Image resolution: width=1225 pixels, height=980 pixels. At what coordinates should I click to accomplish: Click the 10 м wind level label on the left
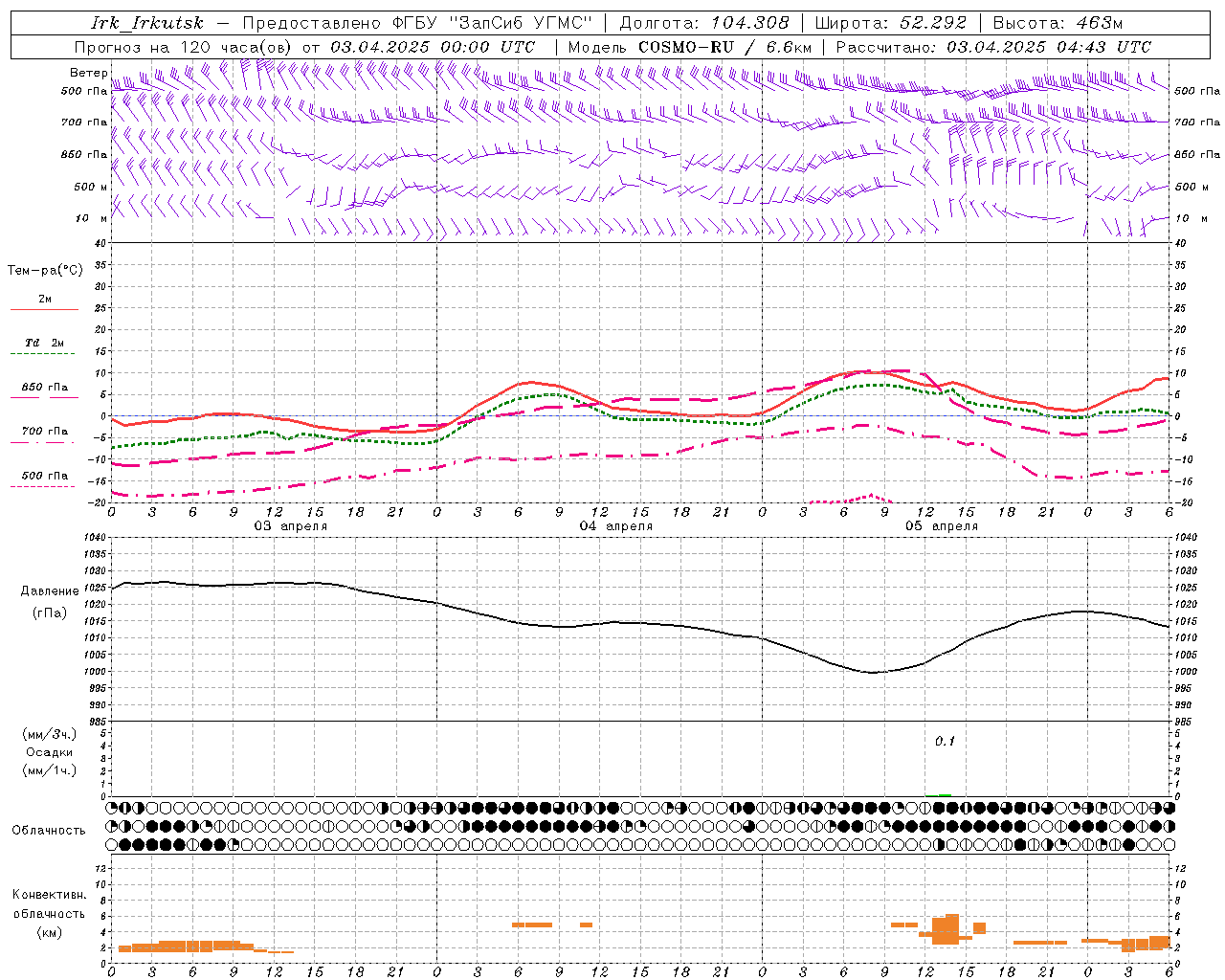click(92, 218)
